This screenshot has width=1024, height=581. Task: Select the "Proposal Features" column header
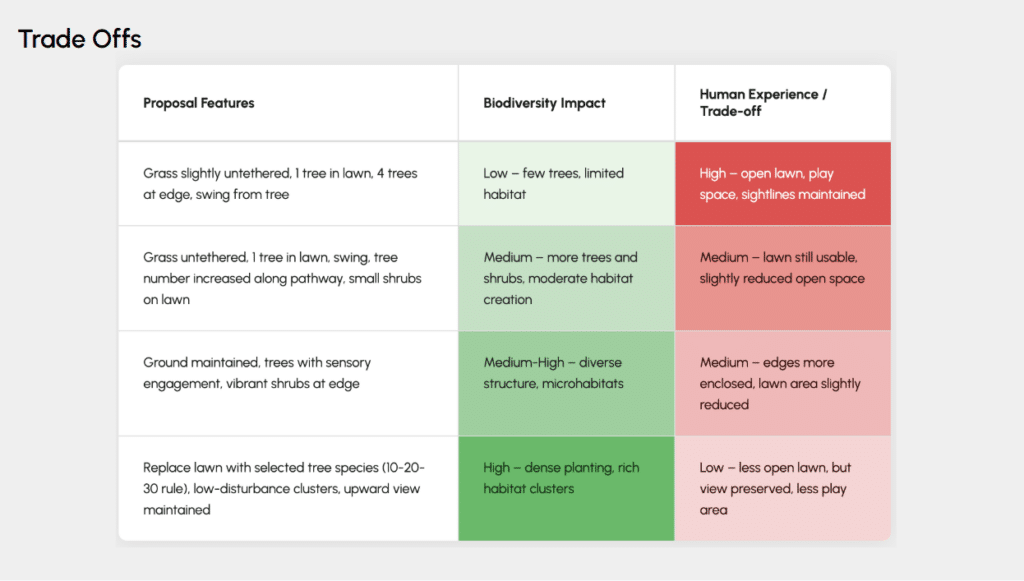tap(199, 103)
